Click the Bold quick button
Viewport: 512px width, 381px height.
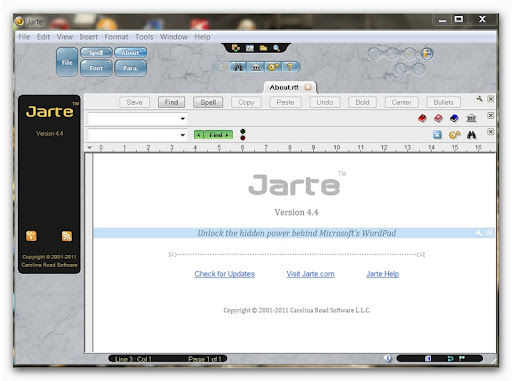pos(362,102)
